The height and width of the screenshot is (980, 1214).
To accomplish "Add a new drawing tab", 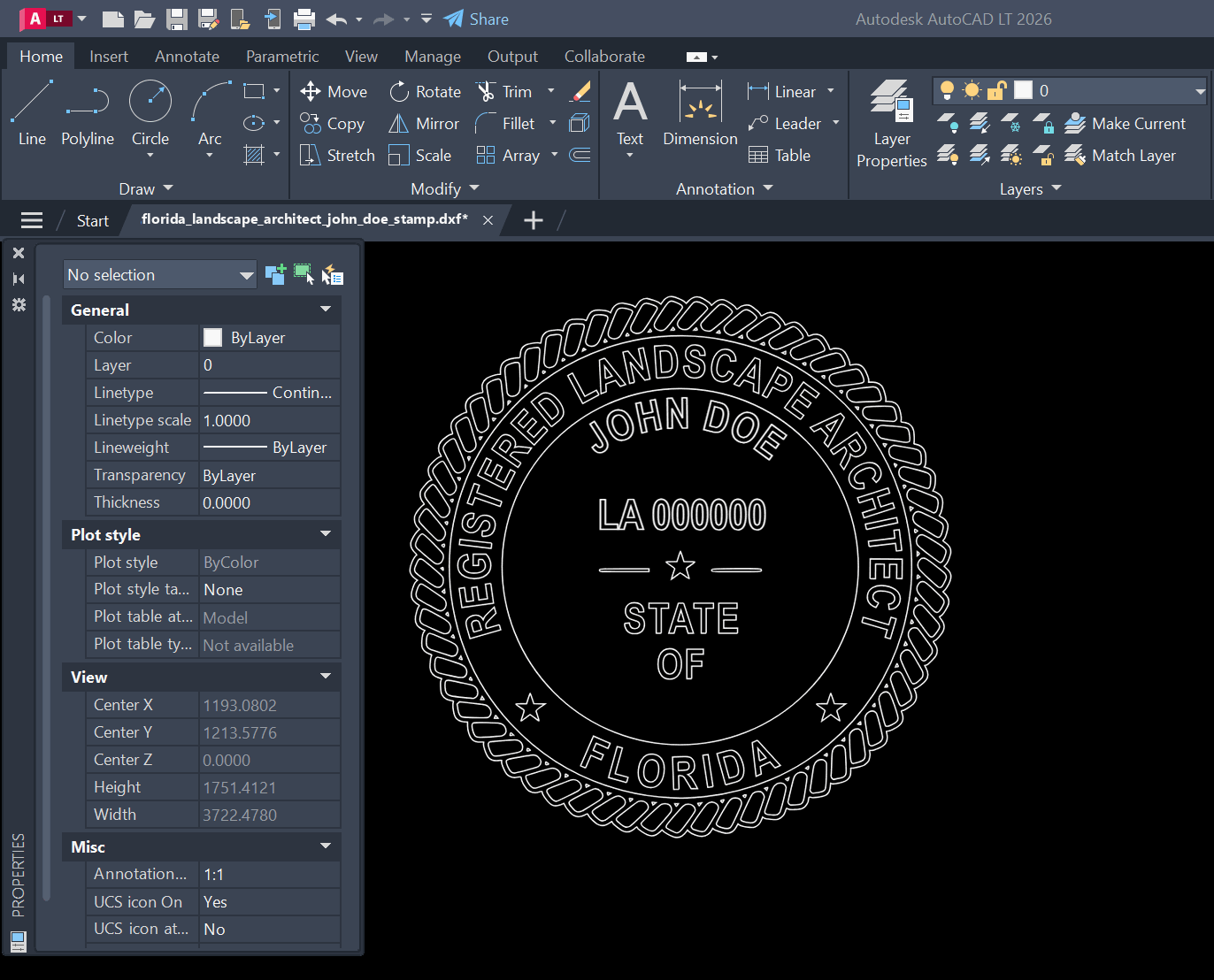I will tap(534, 220).
